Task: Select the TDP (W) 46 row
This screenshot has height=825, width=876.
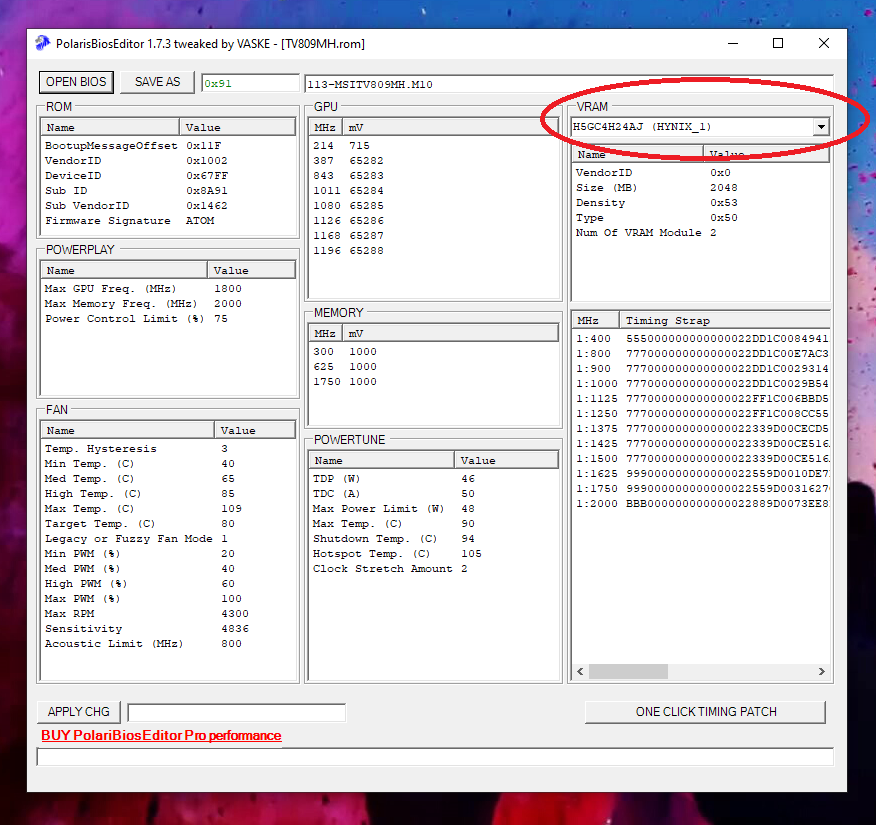Action: point(434,479)
